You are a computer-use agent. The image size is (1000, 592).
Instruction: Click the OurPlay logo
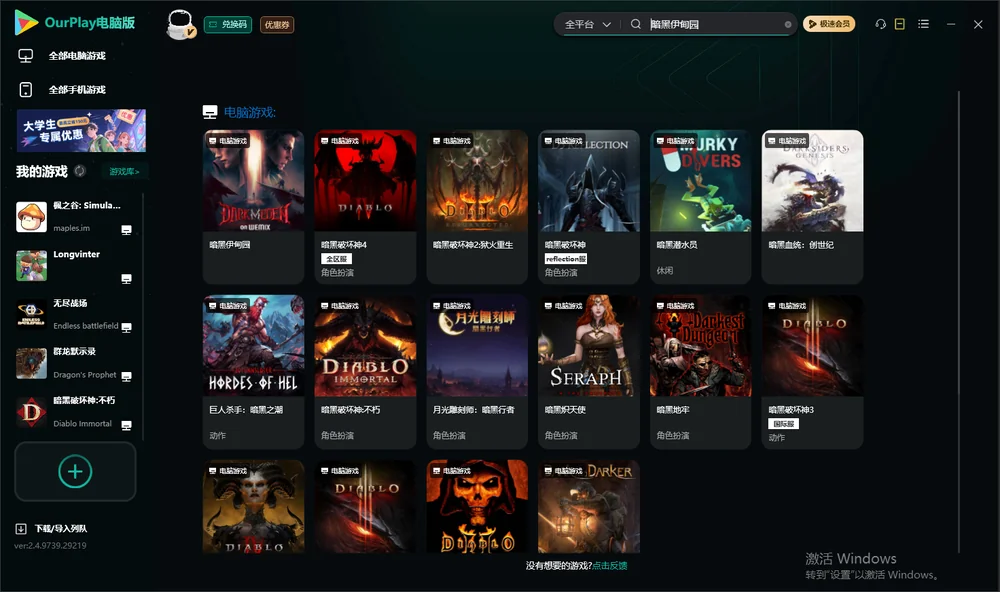[x=75, y=23]
